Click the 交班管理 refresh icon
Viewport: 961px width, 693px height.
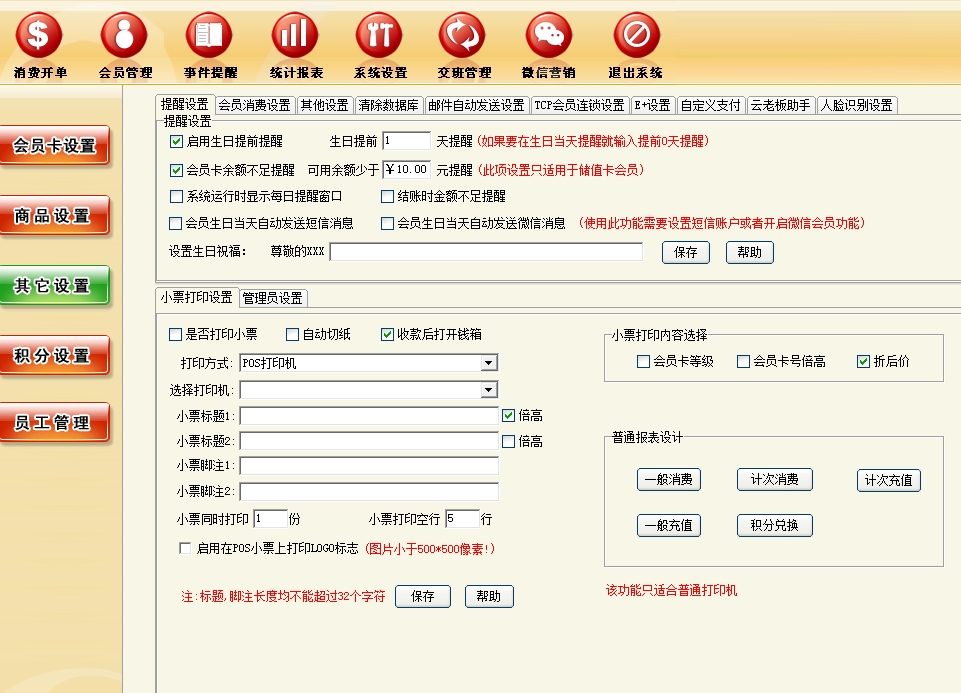[x=464, y=37]
